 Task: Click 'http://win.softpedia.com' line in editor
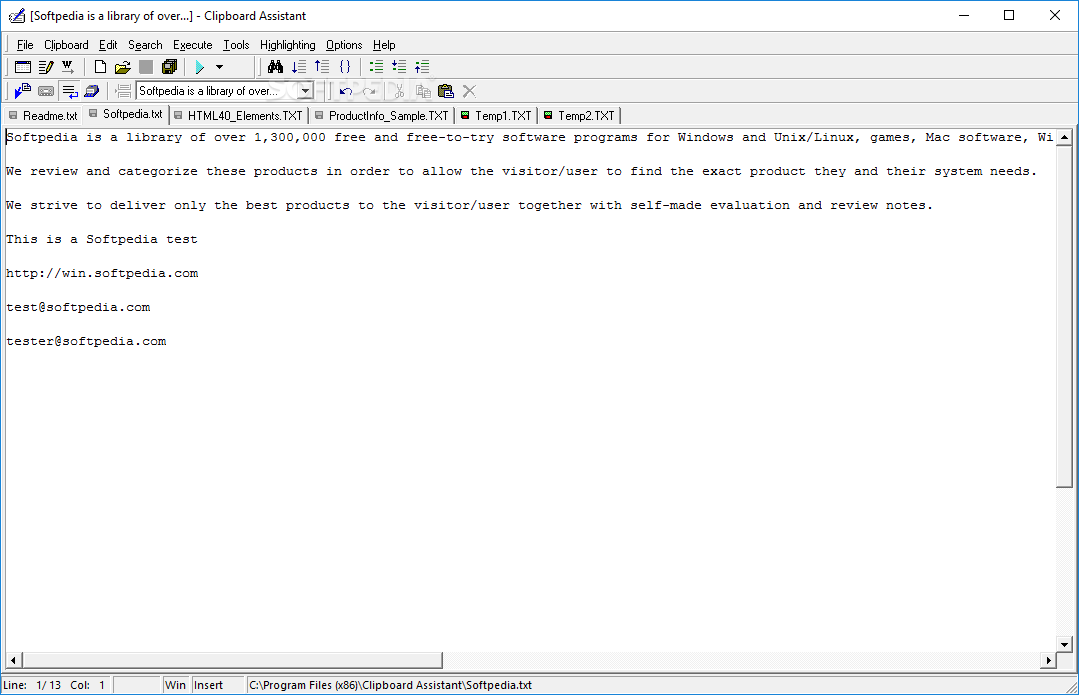click(x=102, y=273)
